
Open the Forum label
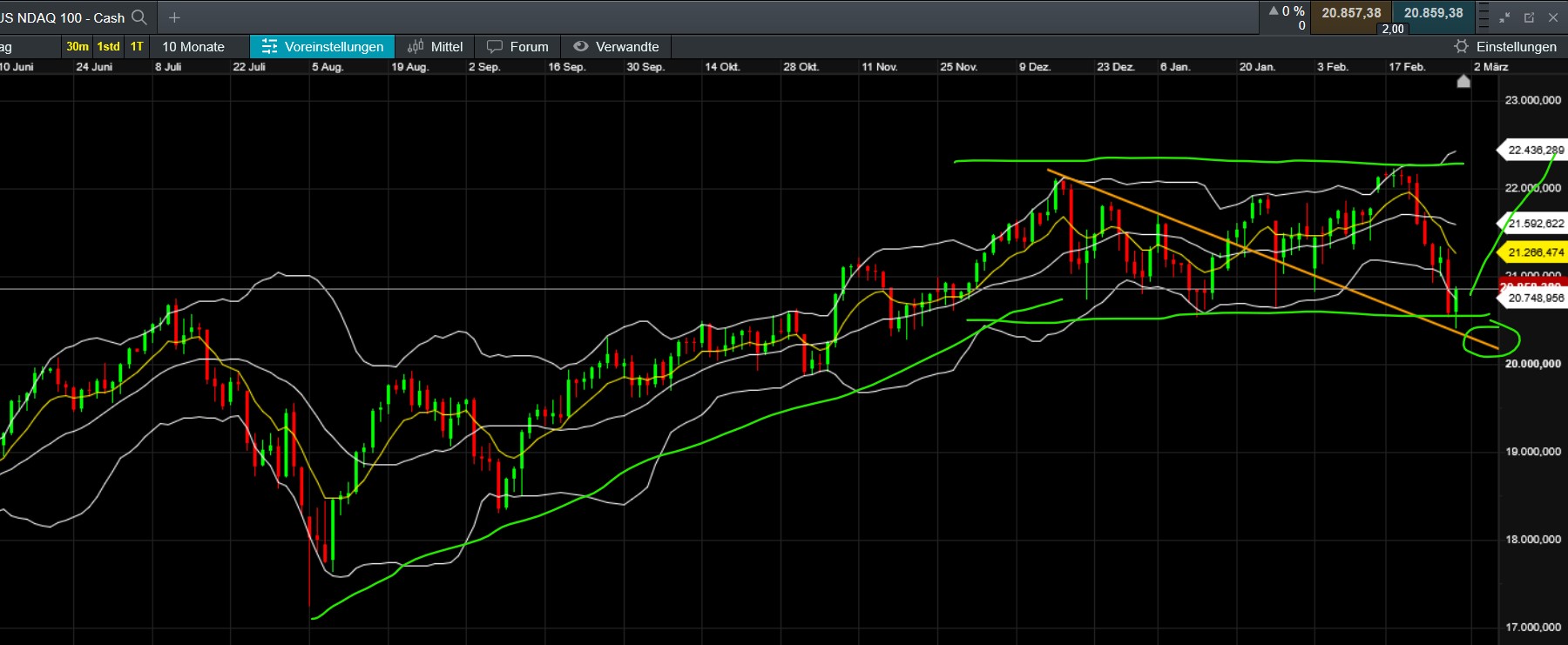point(530,47)
